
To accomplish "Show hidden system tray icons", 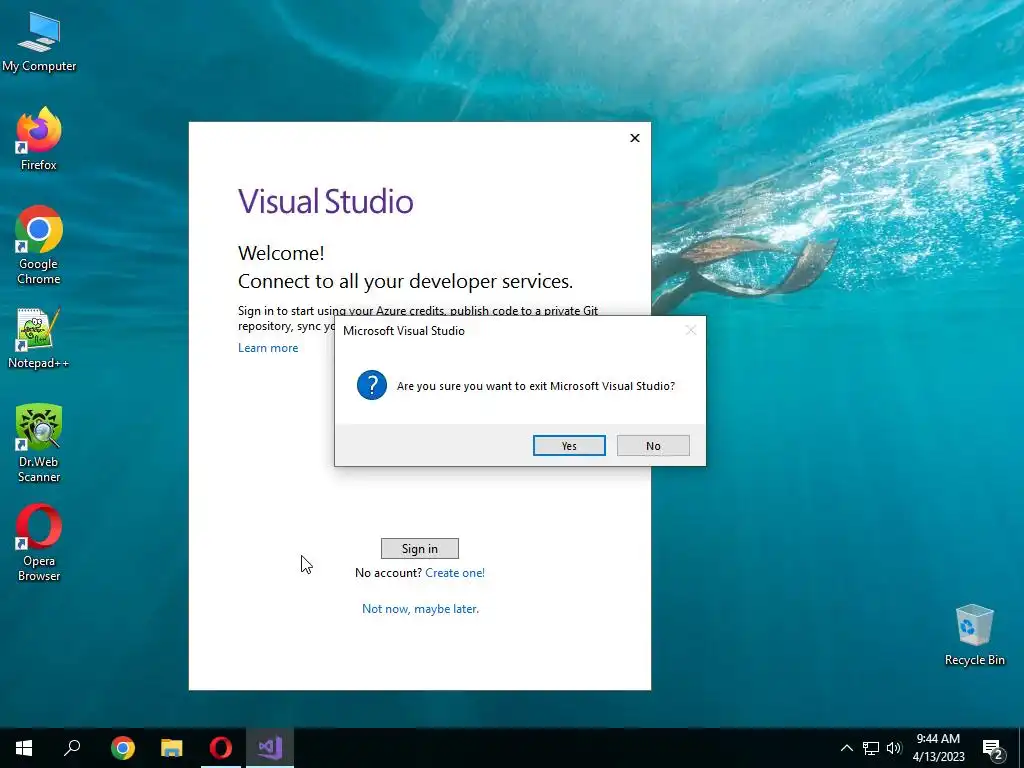I will [x=846, y=748].
